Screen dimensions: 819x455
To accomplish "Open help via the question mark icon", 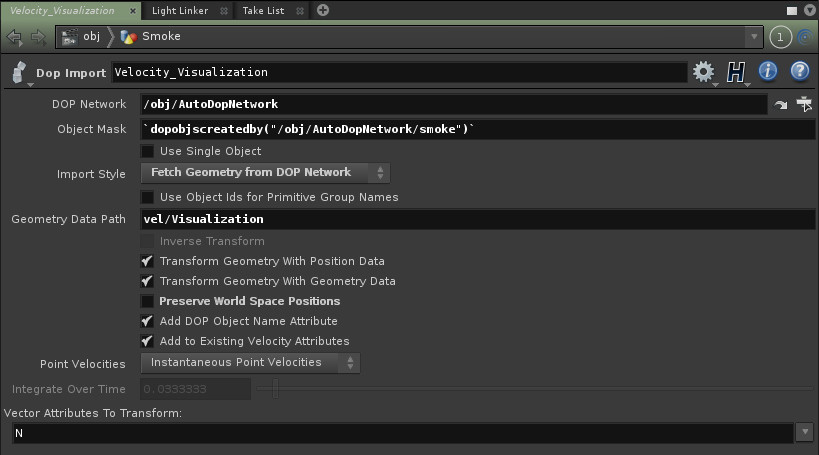I will point(800,71).
